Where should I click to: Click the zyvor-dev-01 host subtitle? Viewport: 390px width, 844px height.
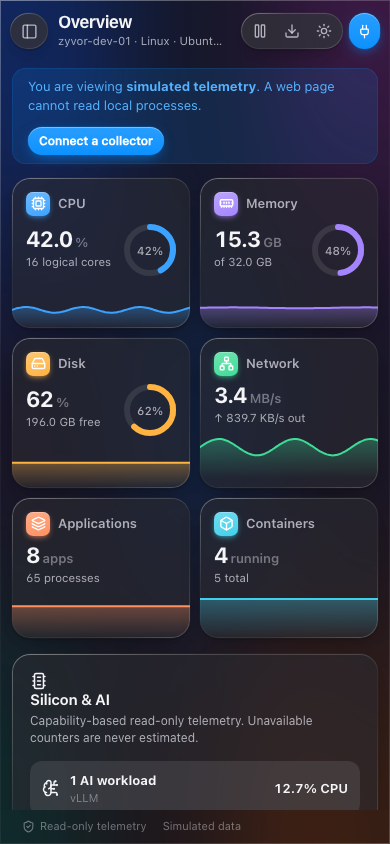click(140, 41)
